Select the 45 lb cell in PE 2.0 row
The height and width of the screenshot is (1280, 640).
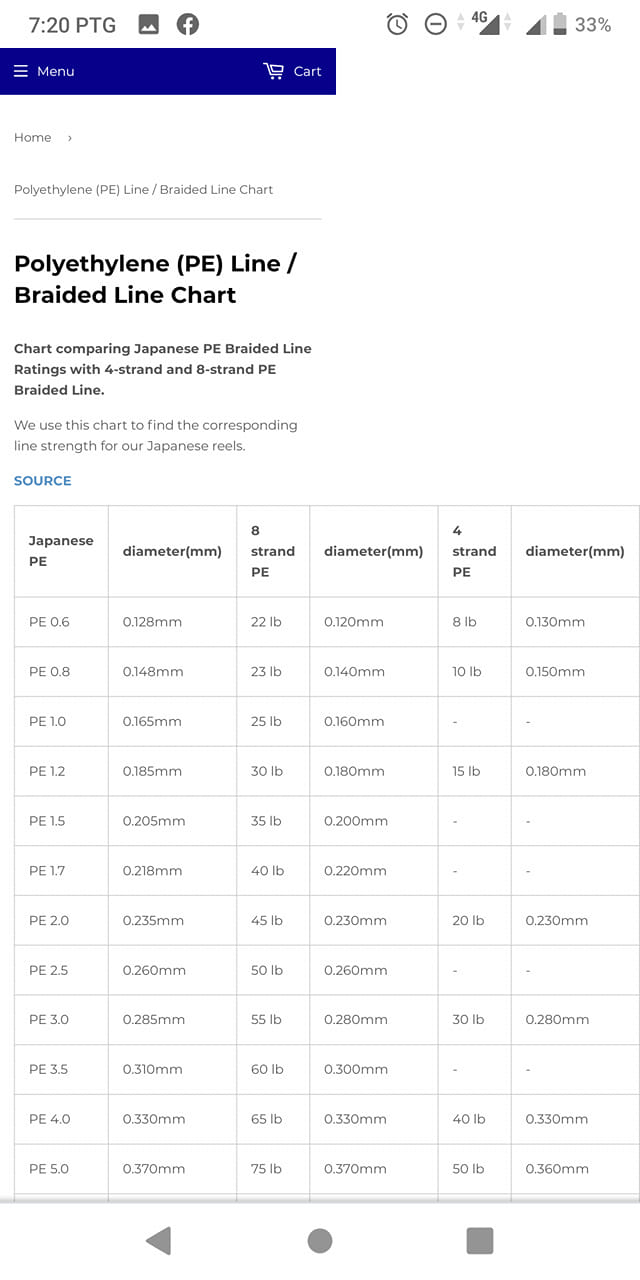click(x=273, y=920)
